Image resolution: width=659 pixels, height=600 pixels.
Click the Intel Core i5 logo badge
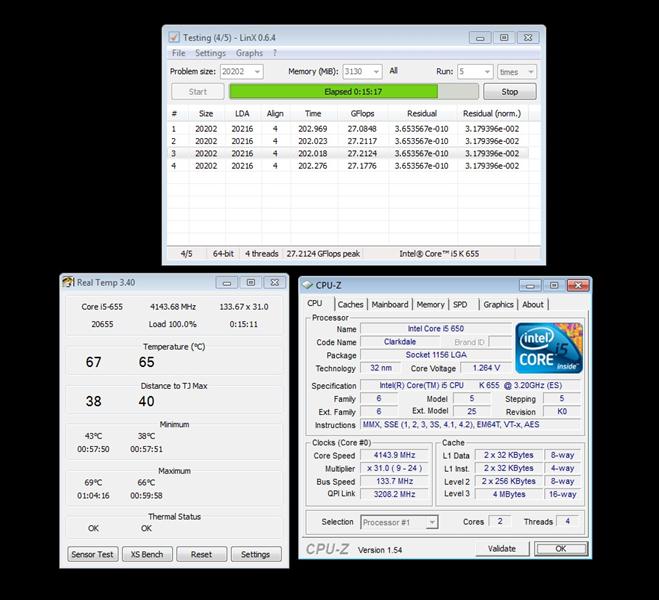coord(549,348)
